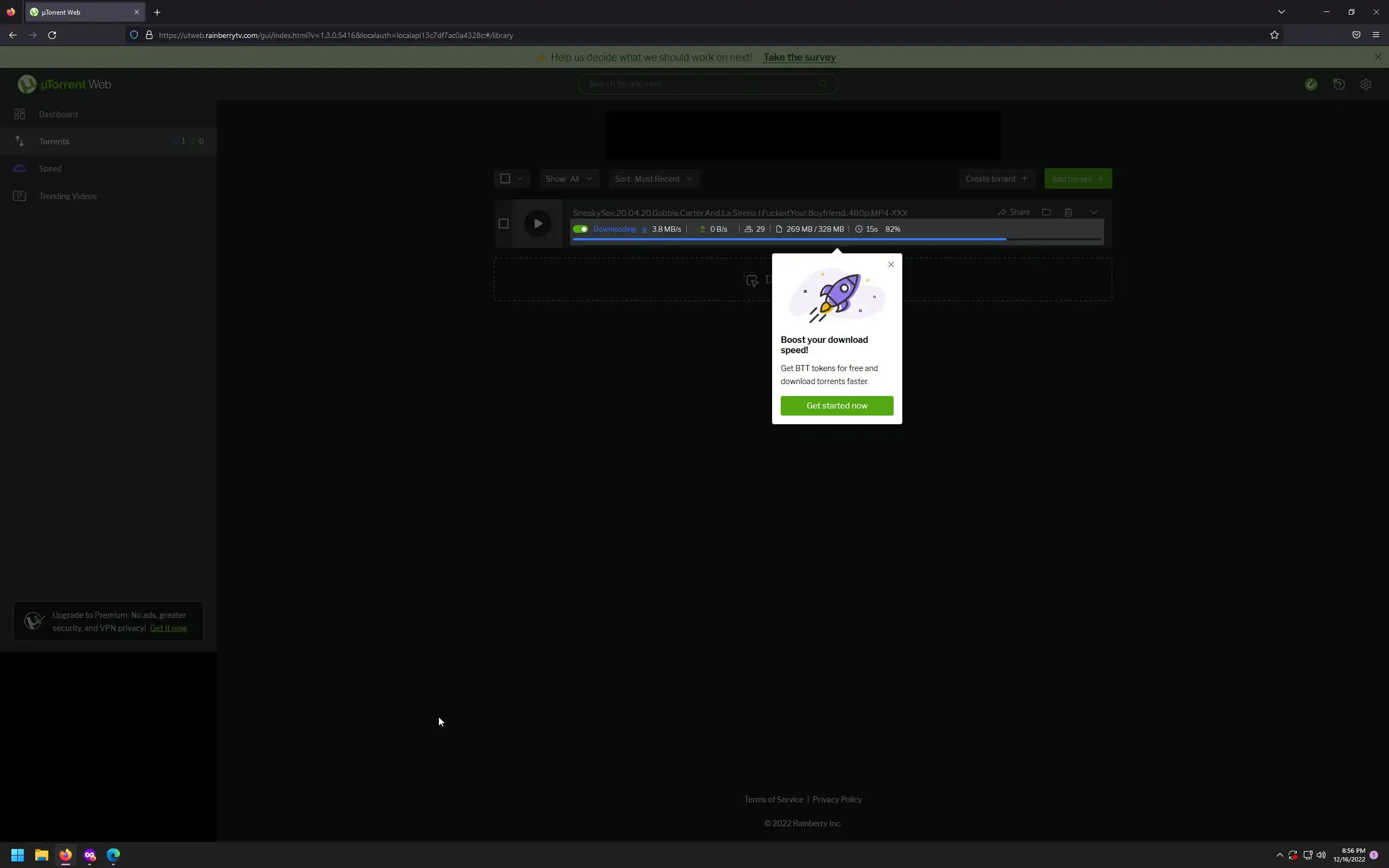Expand torrent details chevron

coord(1094,212)
